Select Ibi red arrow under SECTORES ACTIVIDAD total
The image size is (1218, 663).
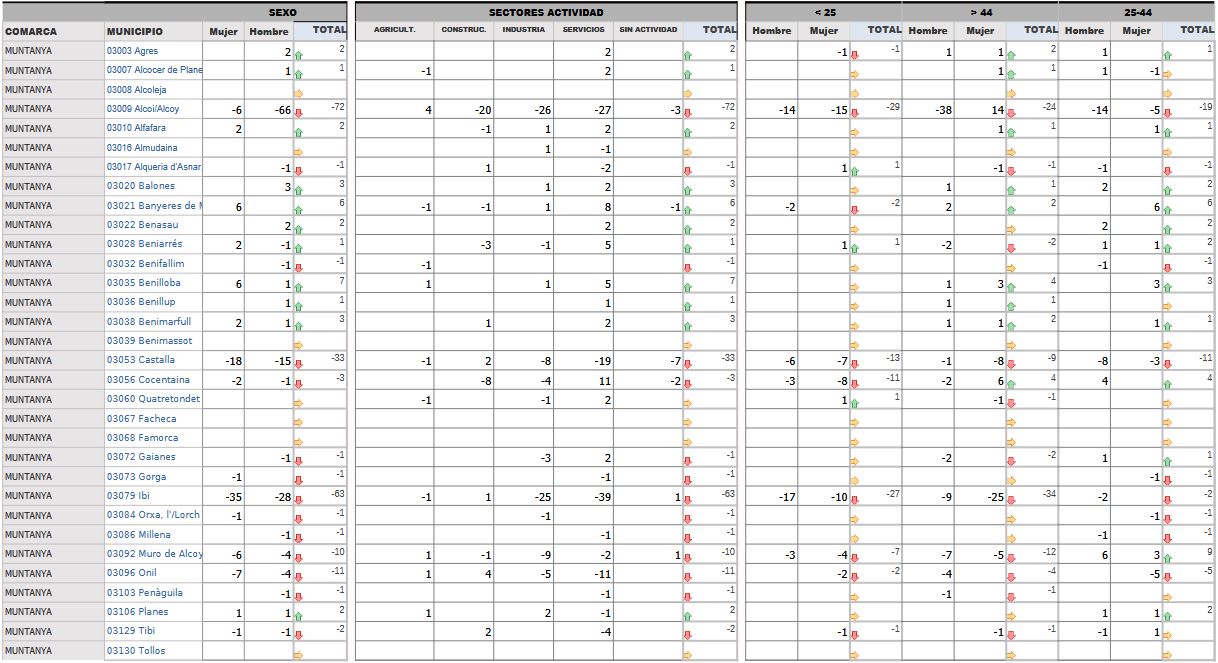point(687,500)
